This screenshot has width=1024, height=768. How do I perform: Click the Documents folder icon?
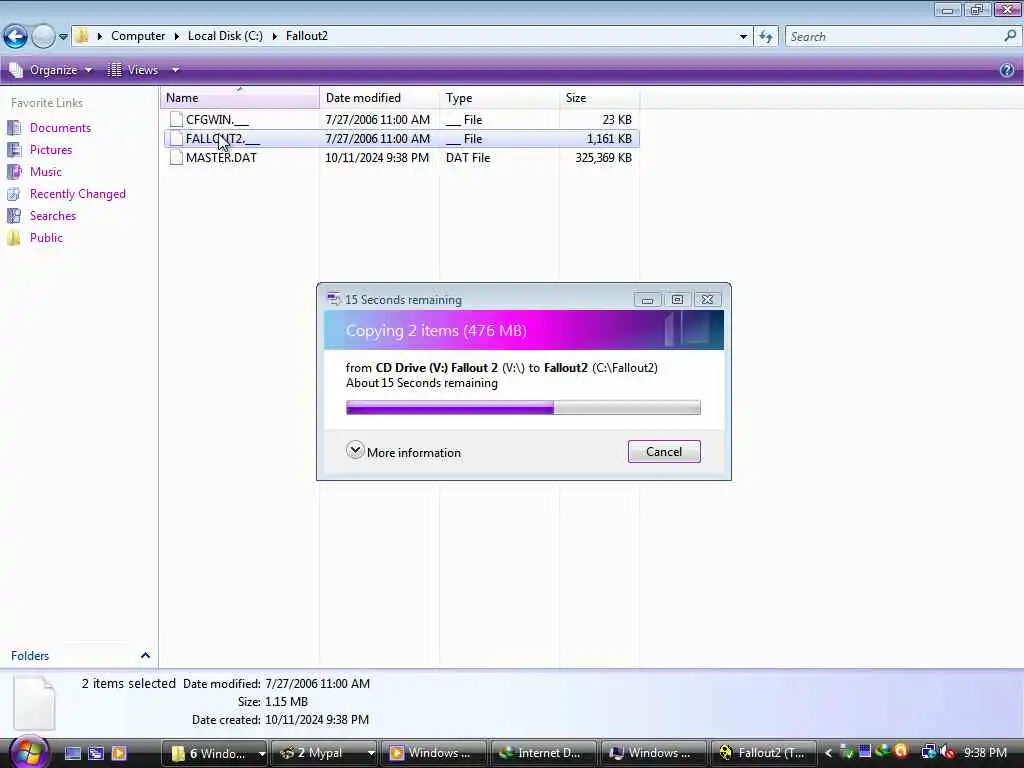coord(14,128)
